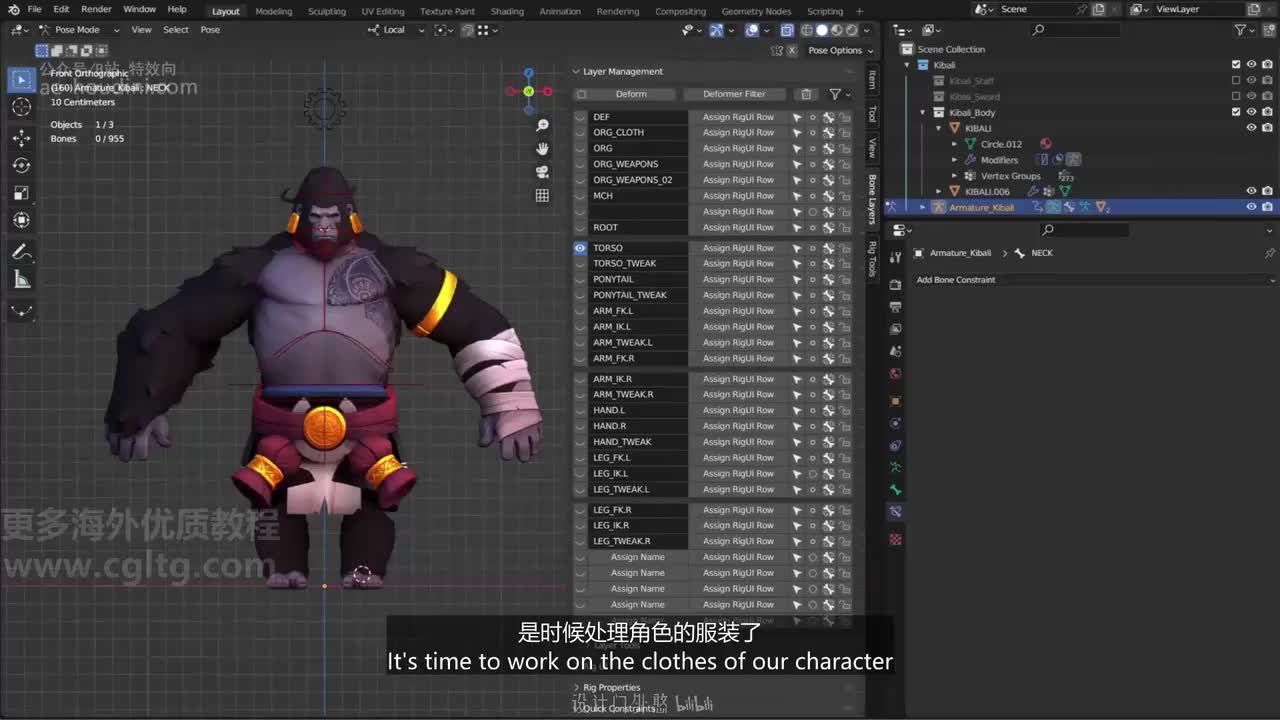
Task: Activate the Cursor tool
Action: [x=21, y=107]
